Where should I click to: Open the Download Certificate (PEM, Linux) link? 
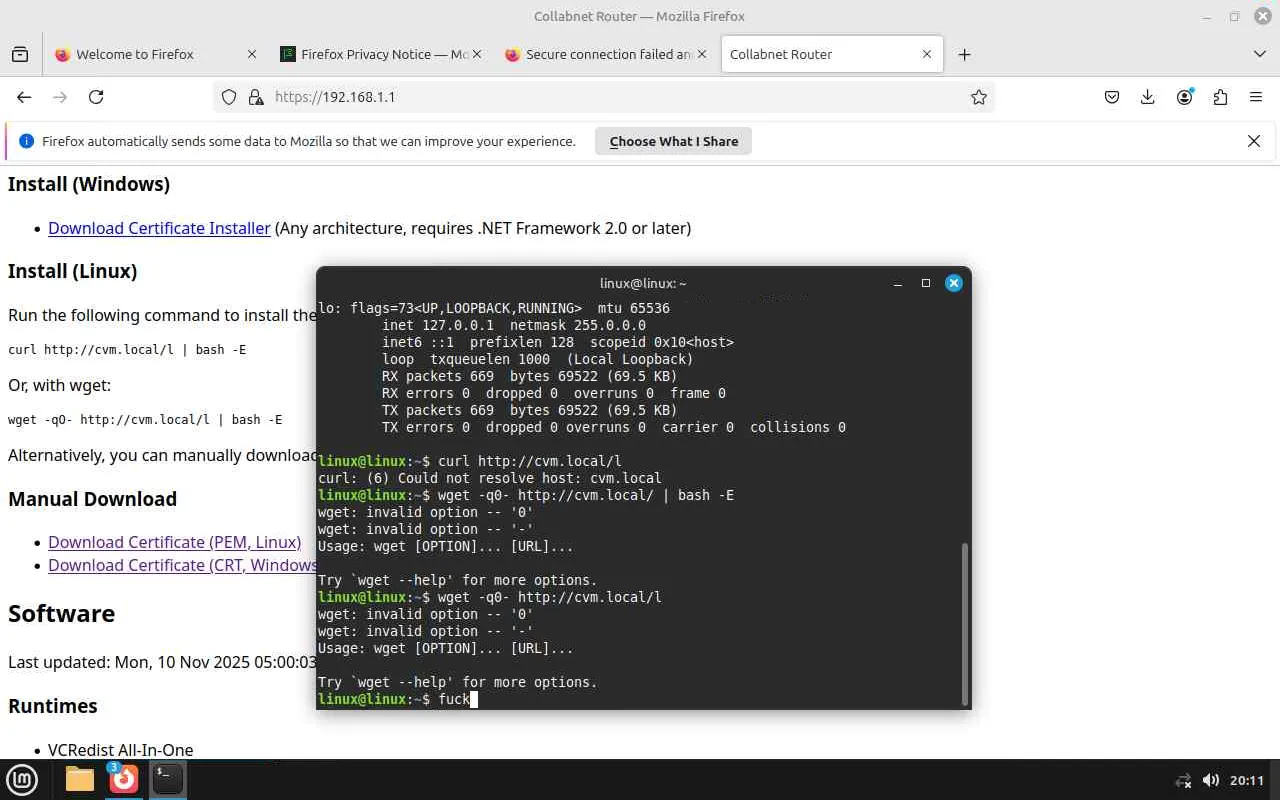click(174, 542)
